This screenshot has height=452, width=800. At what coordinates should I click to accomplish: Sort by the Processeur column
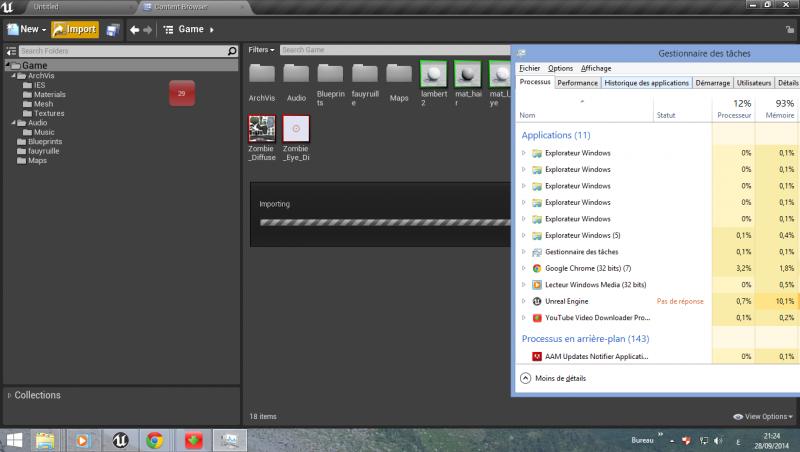tap(734, 109)
